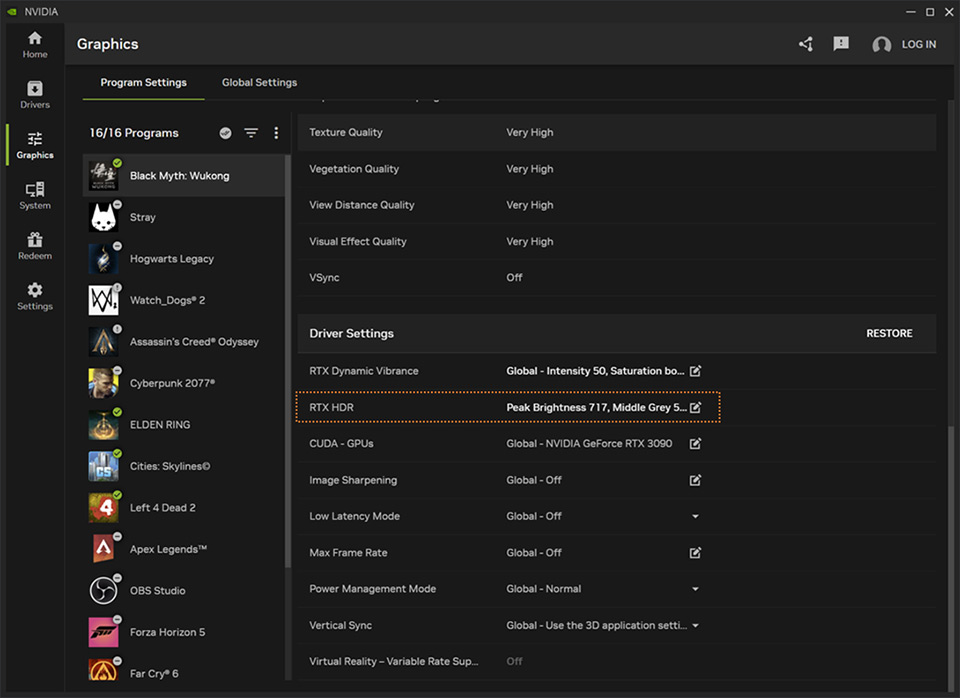Edit the RTX Dynamic Vibrance setting
This screenshot has height=698, width=960.
(x=696, y=371)
